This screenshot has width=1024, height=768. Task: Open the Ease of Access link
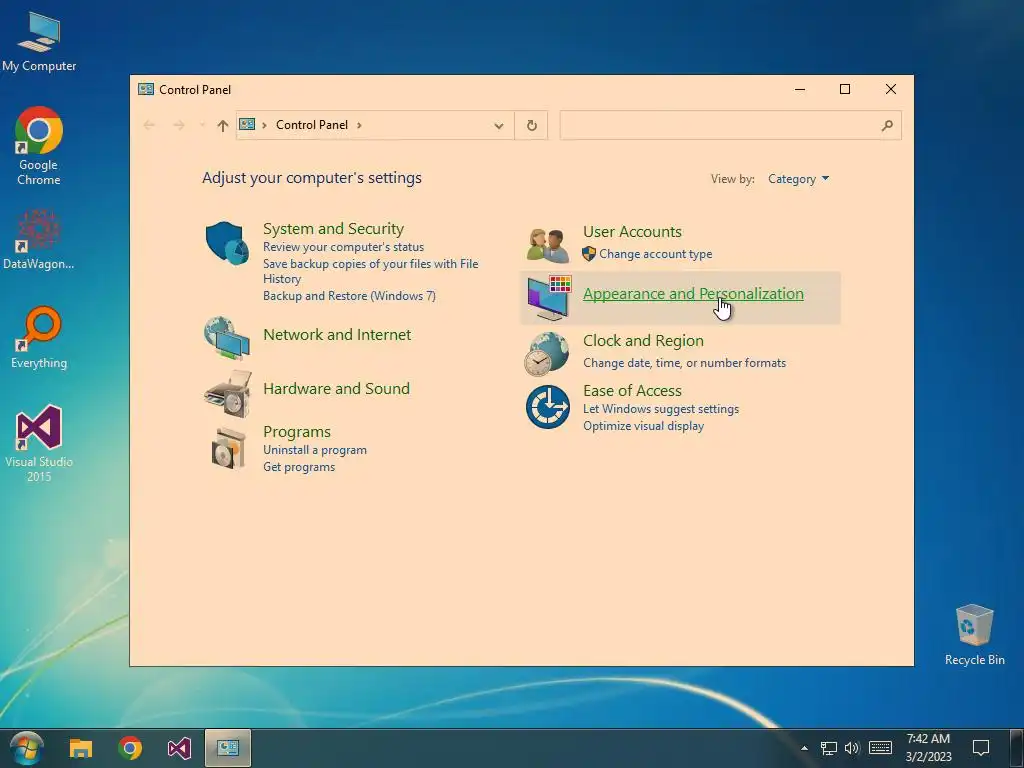(x=632, y=391)
